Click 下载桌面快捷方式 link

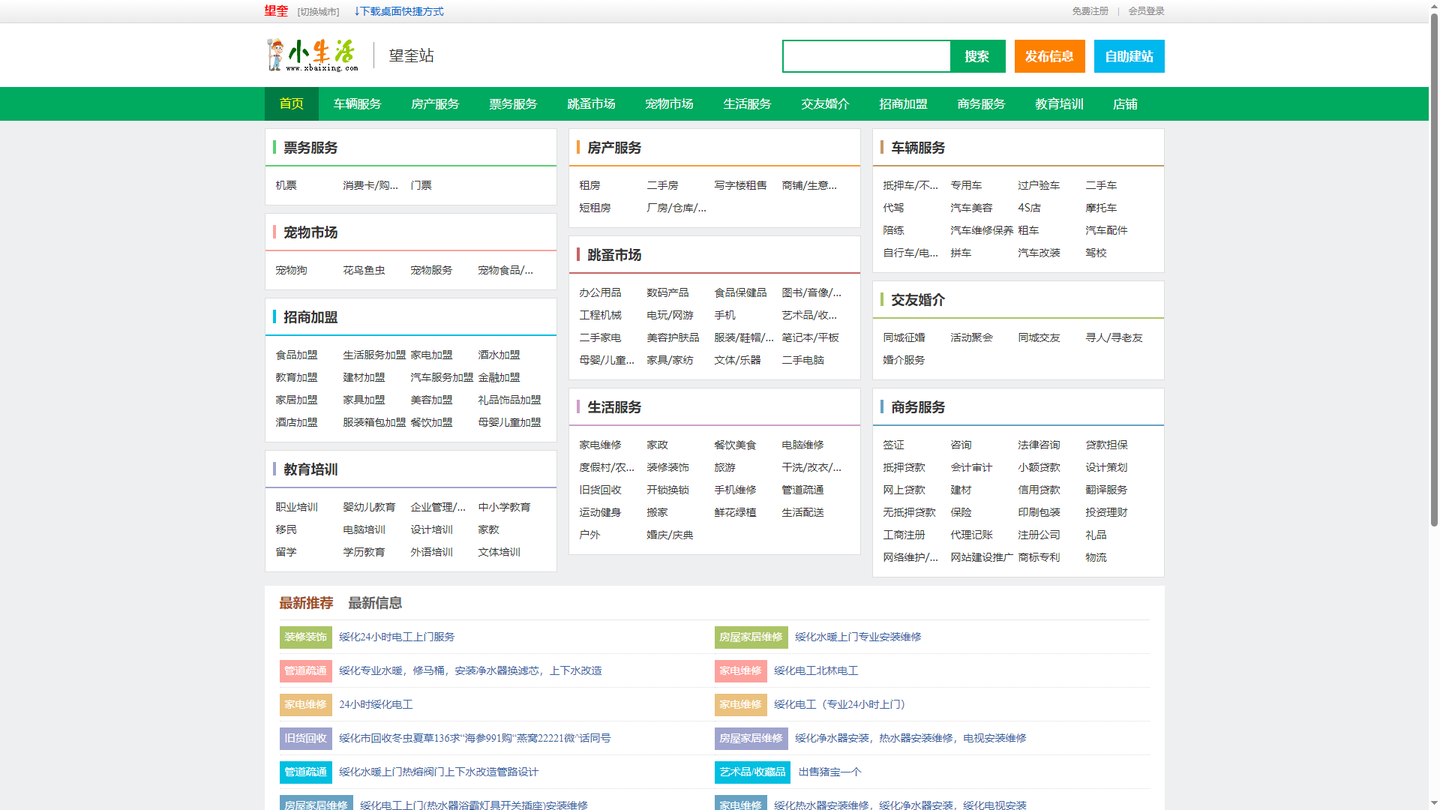pyautogui.click(x=398, y=12)
